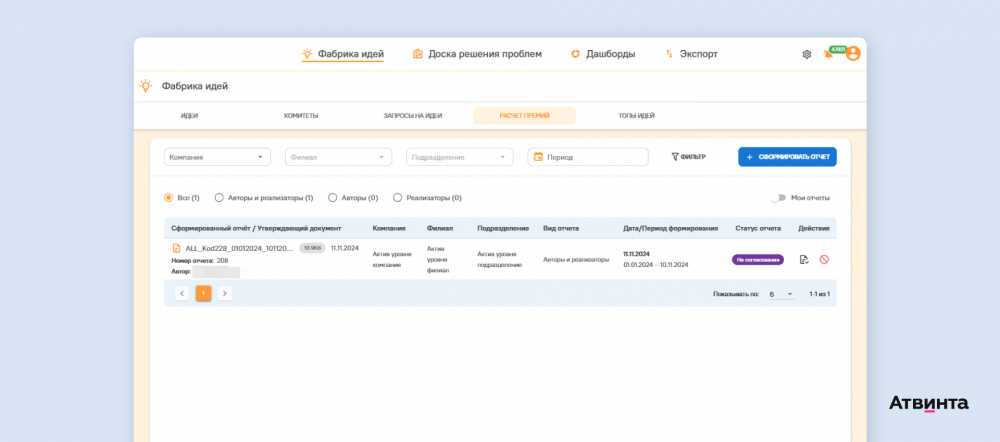Click the lightbulb icon beside page title
Viewport: 1000px width, 442px height.
[x=146, y=86]
